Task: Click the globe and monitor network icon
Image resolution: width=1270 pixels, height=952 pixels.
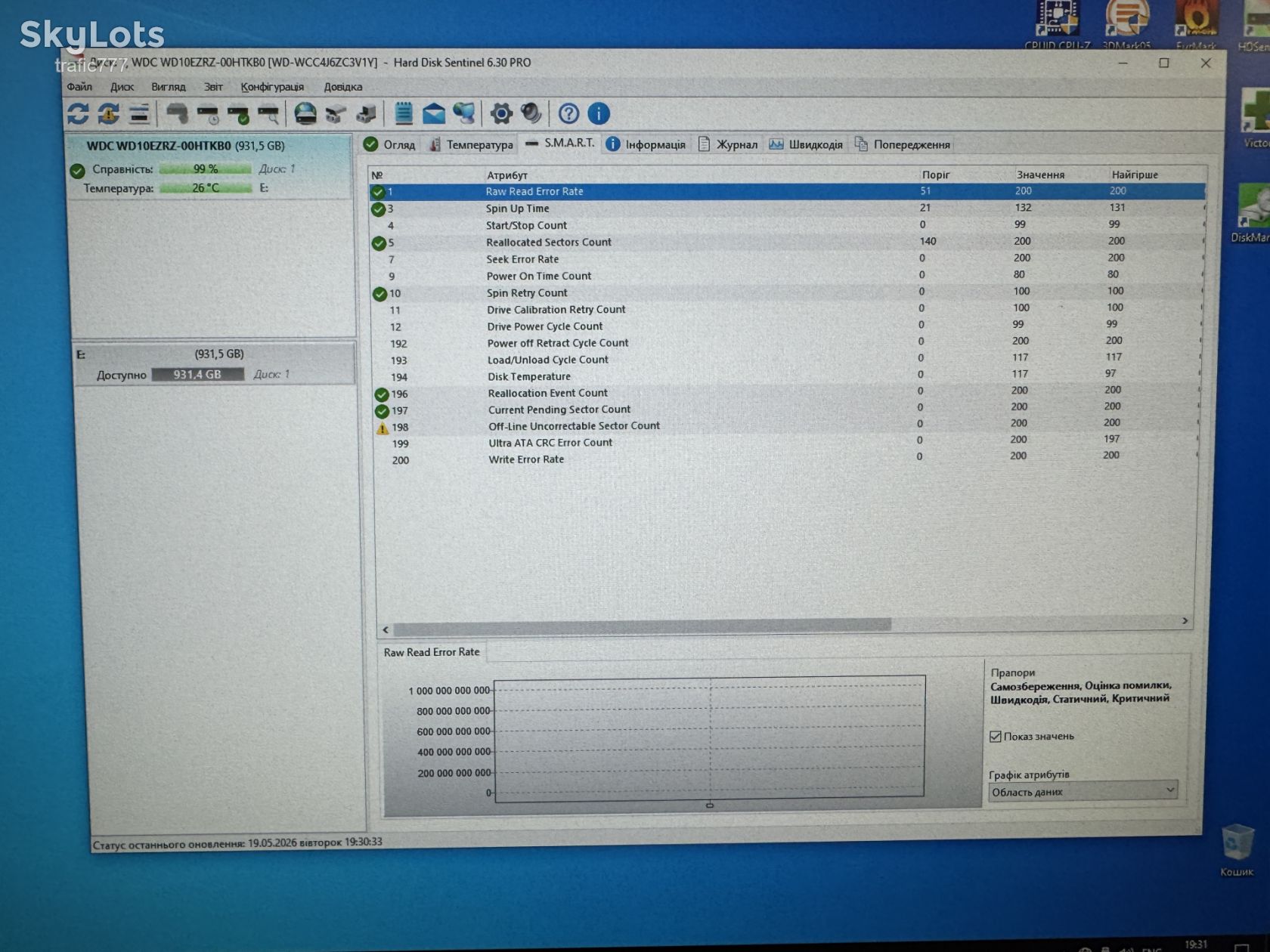Action: point(464,114)
